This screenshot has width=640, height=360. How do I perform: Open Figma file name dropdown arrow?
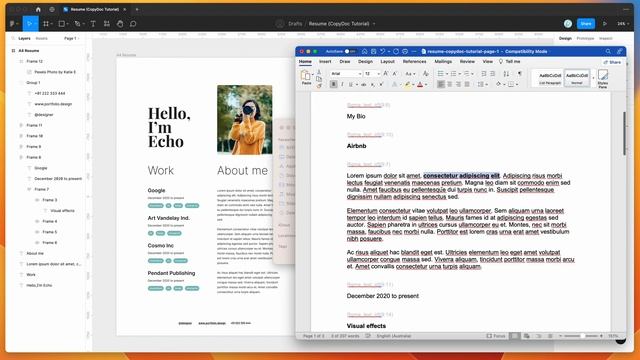pyautogui.click(x=374, y=24)
